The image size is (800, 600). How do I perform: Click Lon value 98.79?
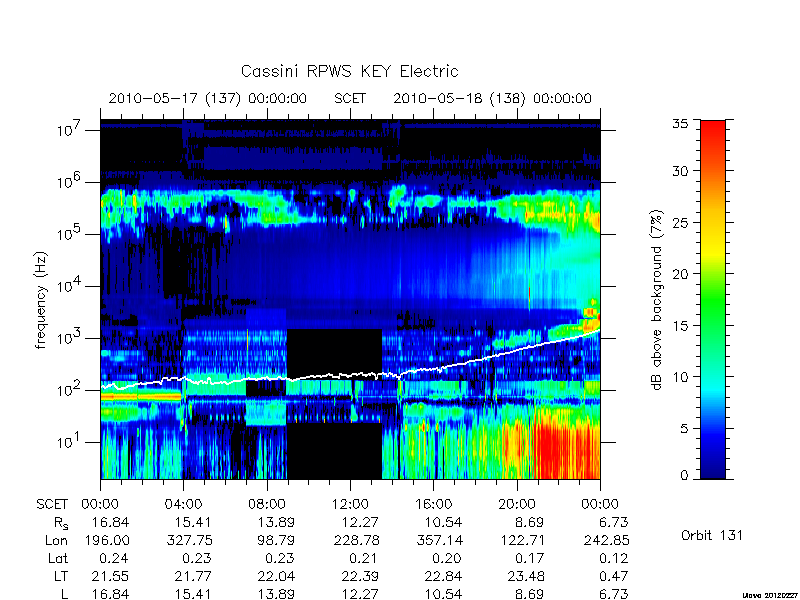[x=276, y=540]
